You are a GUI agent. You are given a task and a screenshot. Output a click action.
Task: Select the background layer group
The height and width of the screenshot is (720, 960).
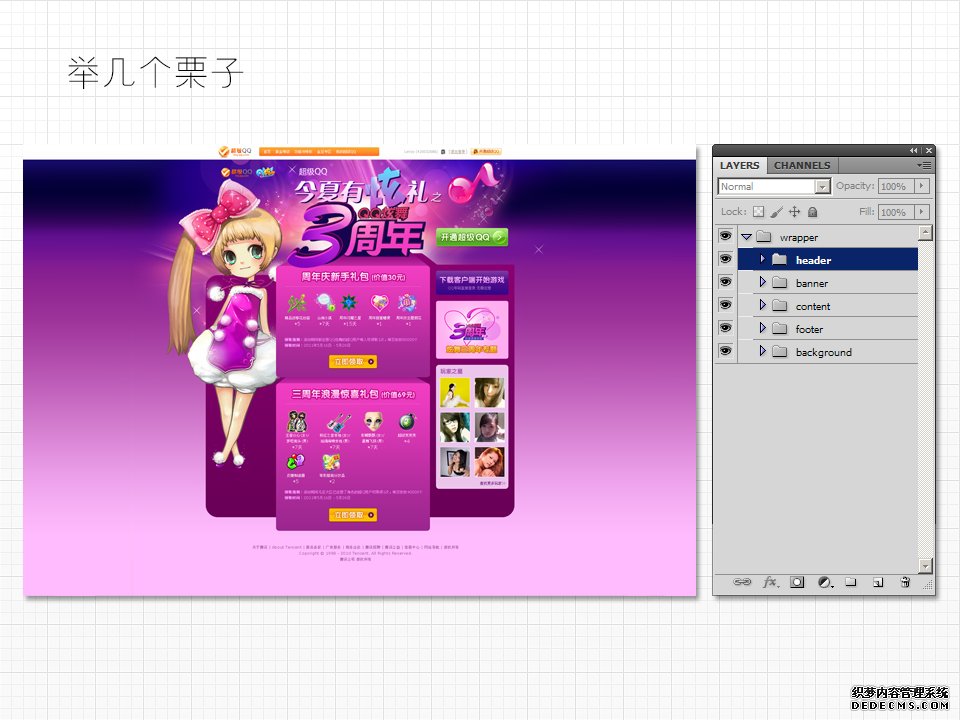tap(828, 352)
